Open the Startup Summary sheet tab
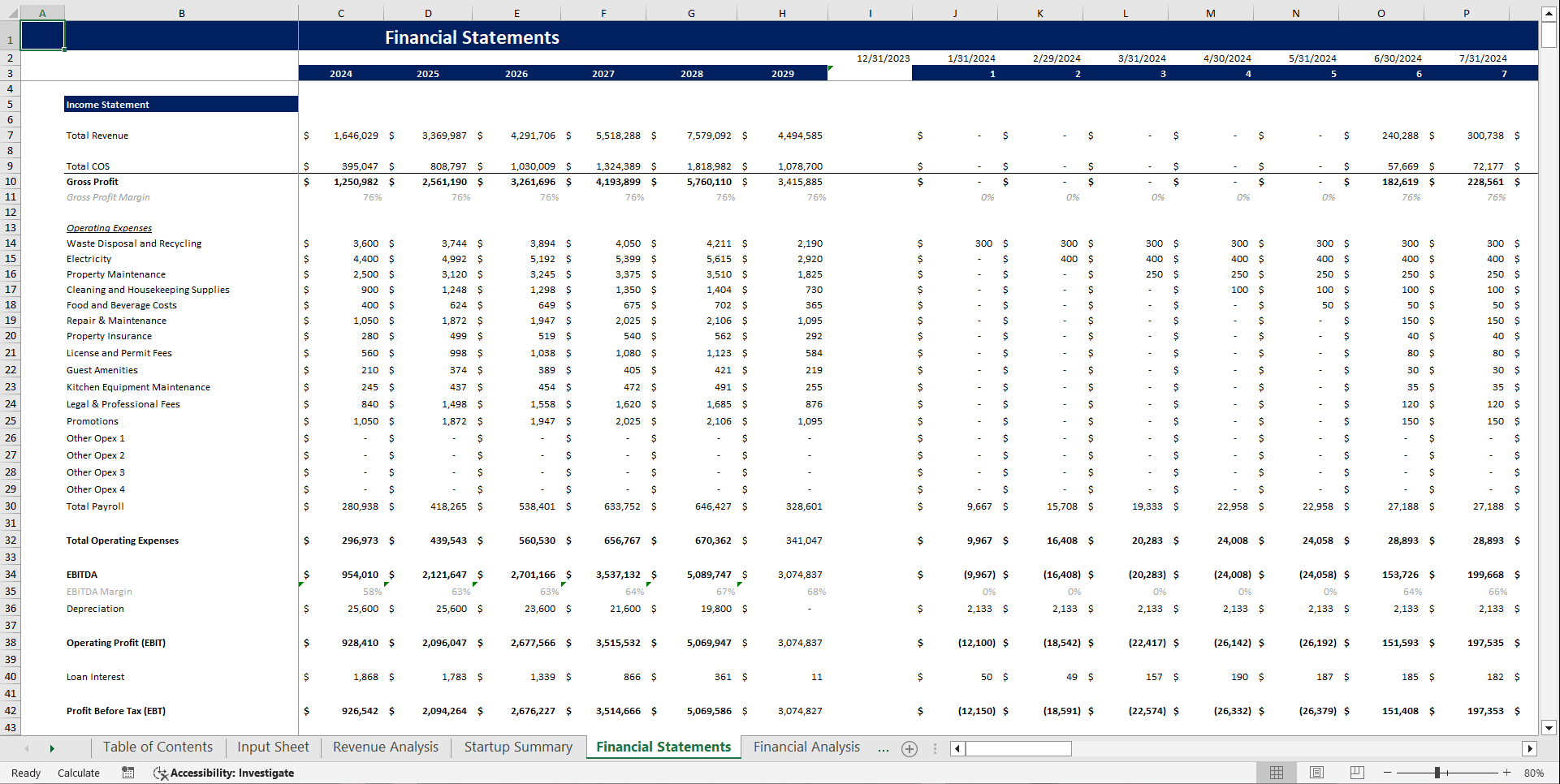The width and height of the screenshot is (1560, 784). pos(517,747)
